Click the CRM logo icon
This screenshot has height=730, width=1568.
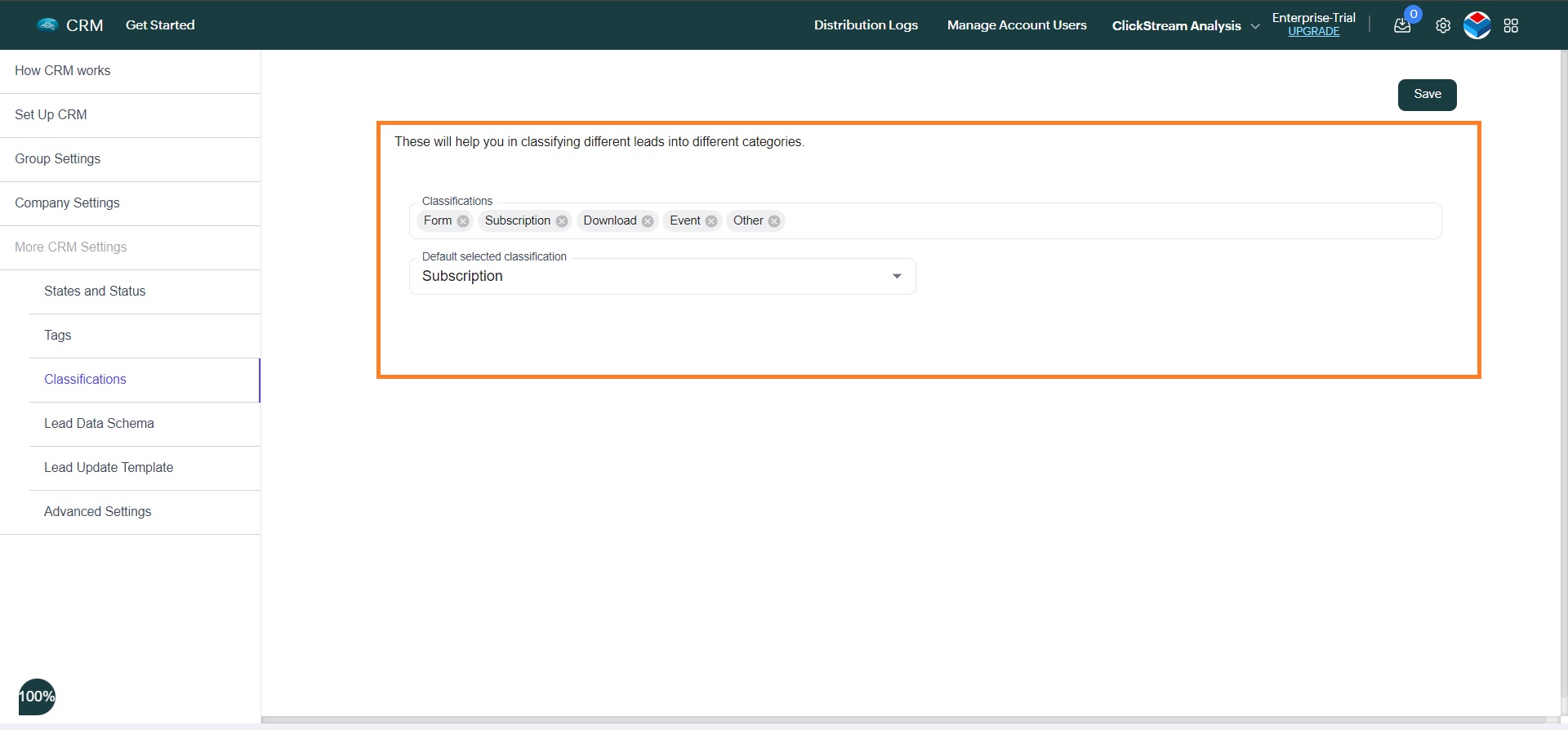(x=47, y=24)
